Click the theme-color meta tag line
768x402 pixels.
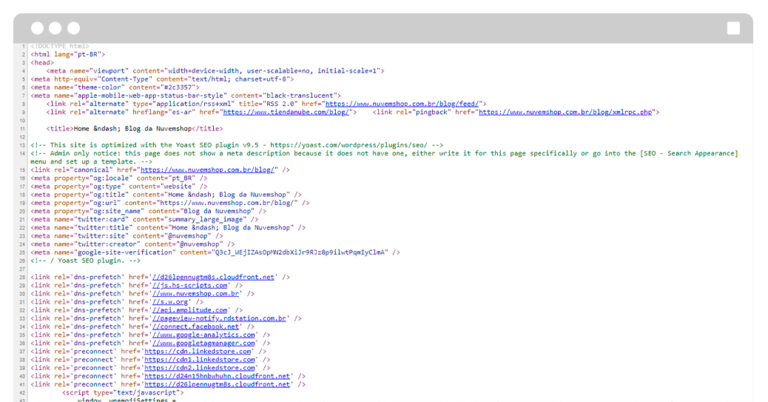click(x=115, y=87)
